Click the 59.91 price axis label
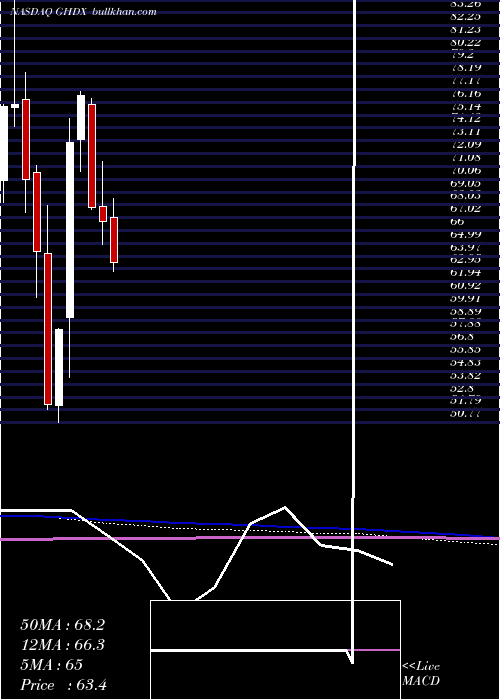This screenshot has height=700, width=500. (466, 298)
